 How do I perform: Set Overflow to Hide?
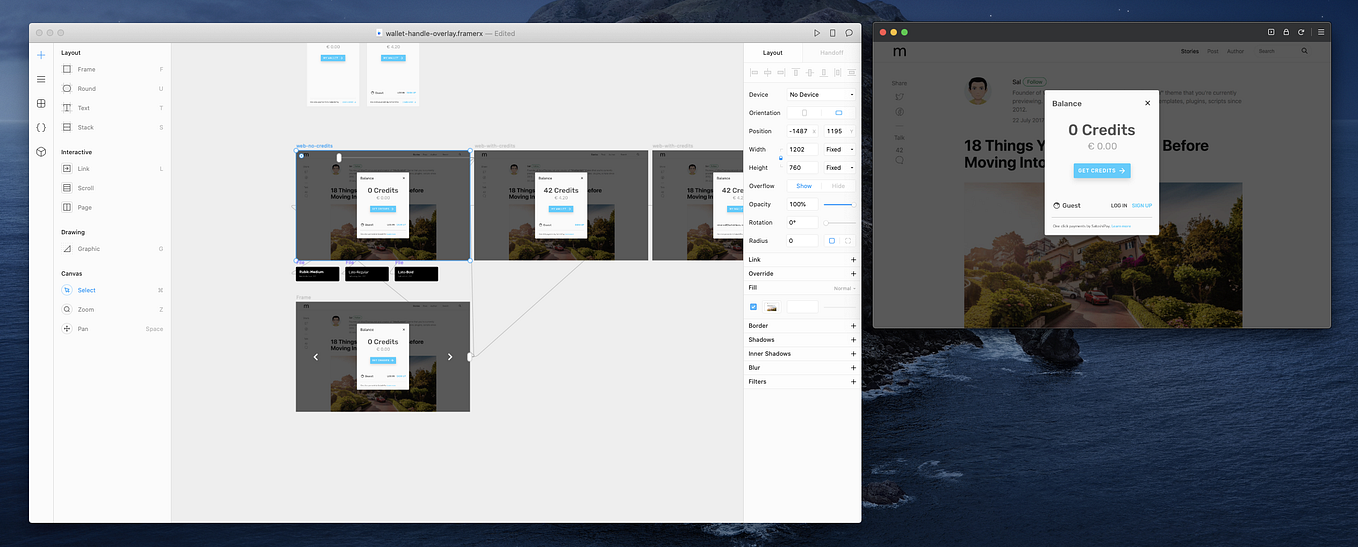click(x=838, y=186)
